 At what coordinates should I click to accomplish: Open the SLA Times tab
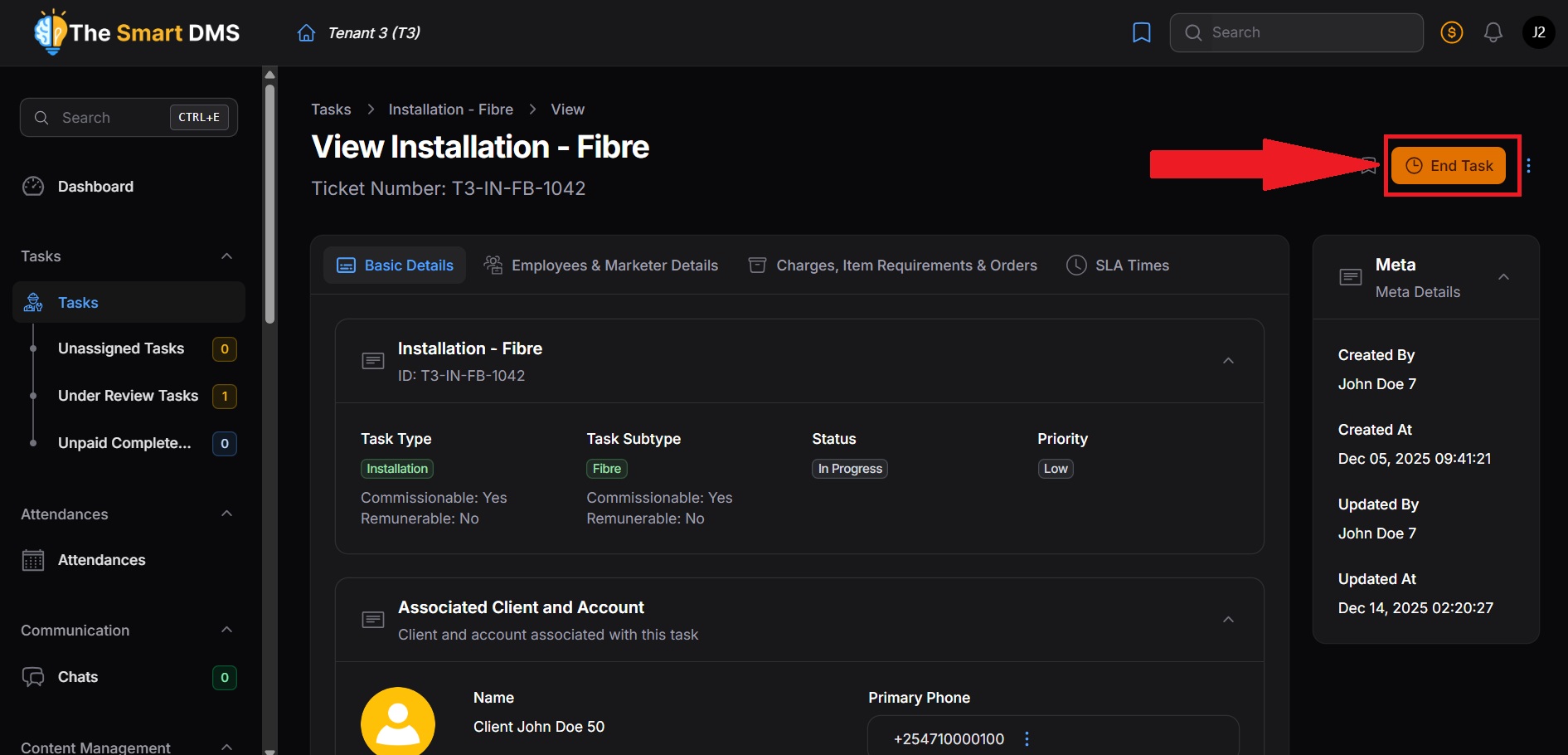[x=1118, y=265]
